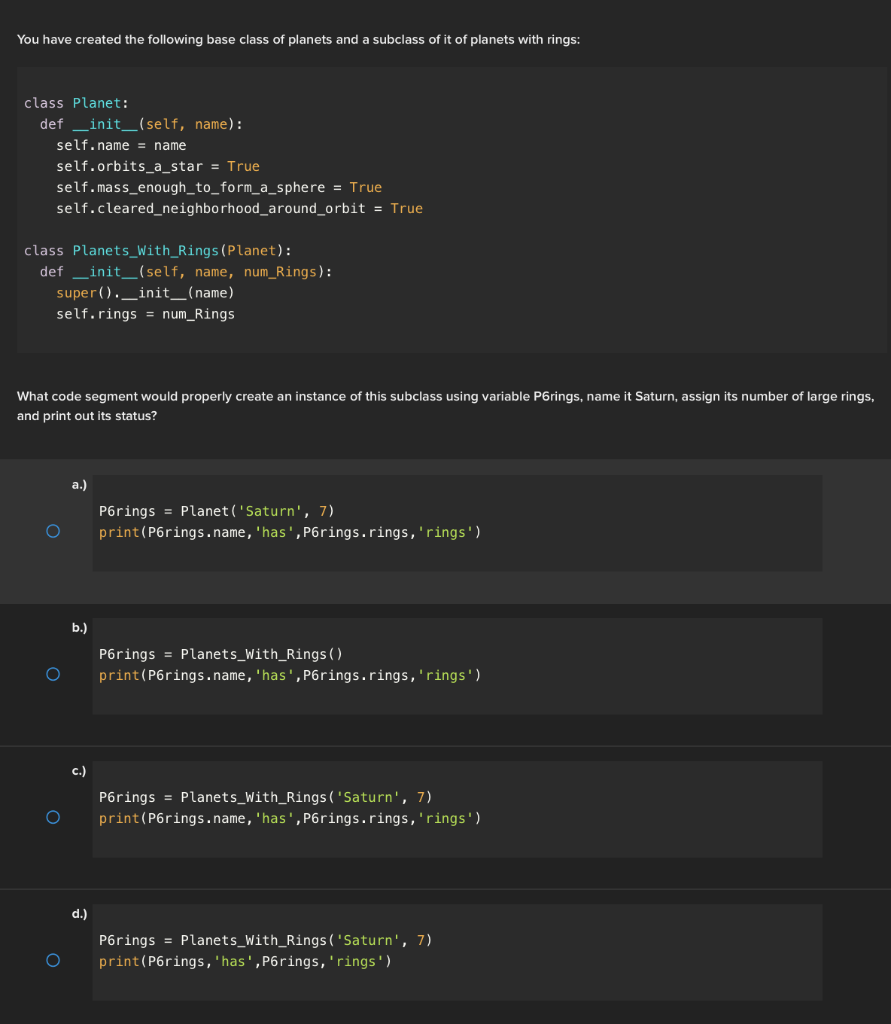Select the radio button for option a

pos(52,533)
